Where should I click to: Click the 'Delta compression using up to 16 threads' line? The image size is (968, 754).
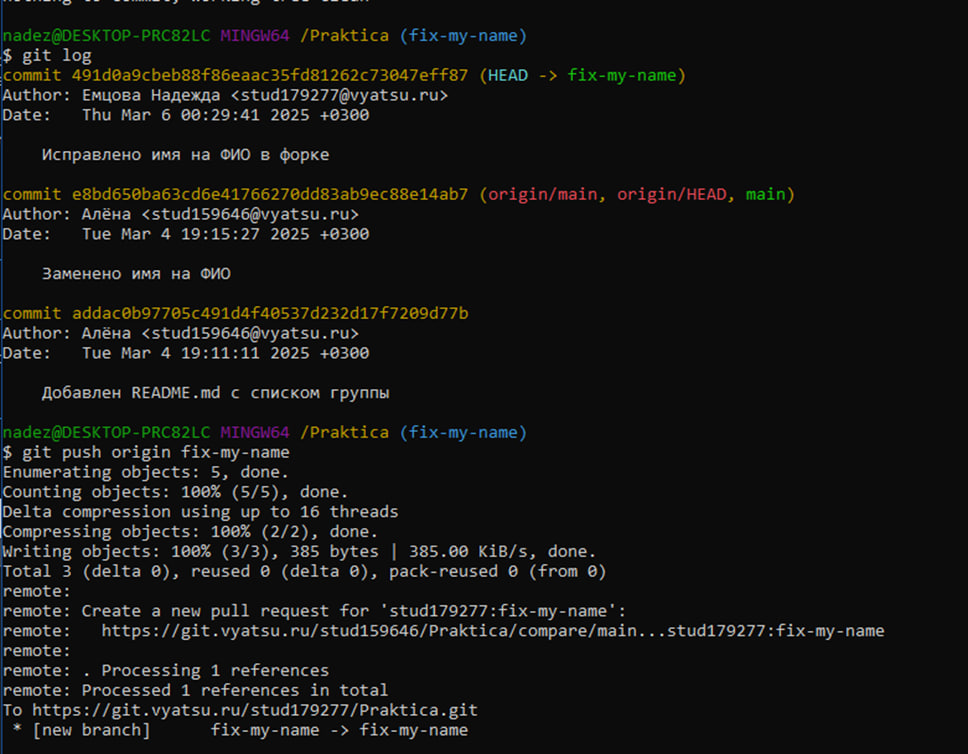tap(200, 512)
